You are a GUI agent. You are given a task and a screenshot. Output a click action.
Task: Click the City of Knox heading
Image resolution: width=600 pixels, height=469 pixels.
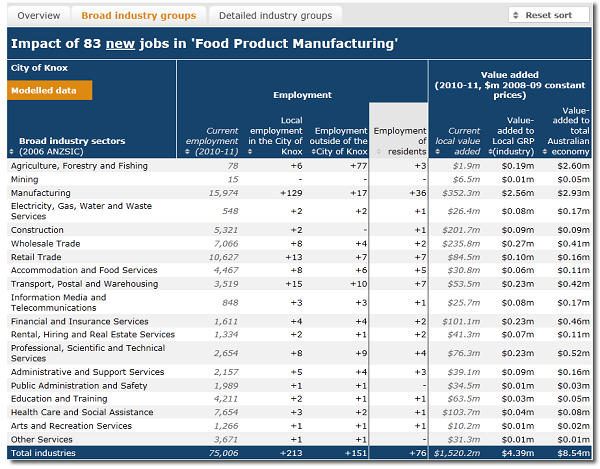point(40,67)
